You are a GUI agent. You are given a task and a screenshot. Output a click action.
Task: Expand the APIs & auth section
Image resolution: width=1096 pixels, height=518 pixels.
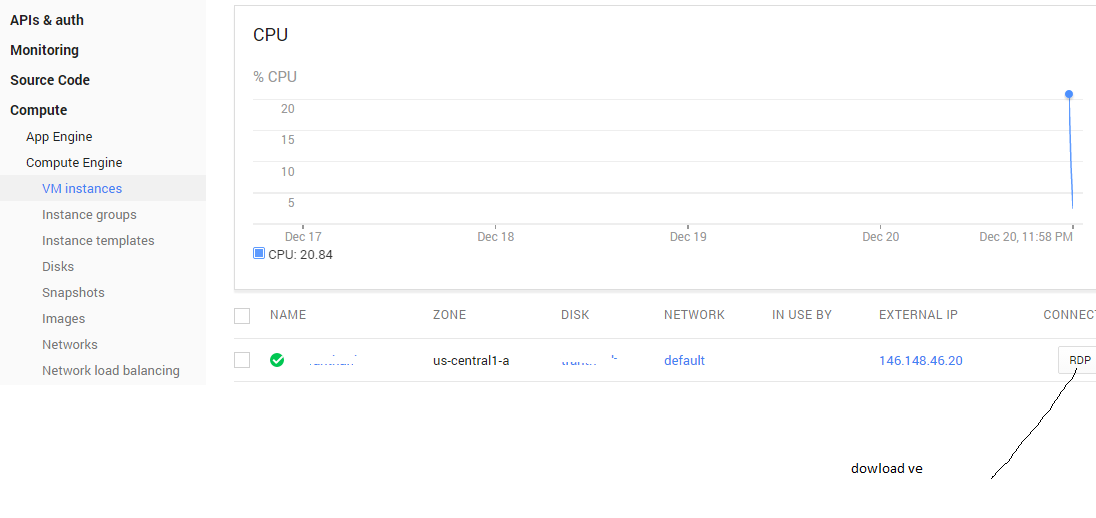47,20
